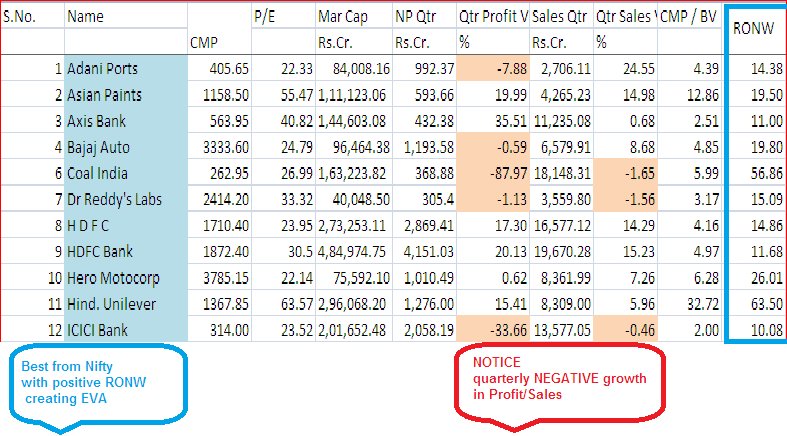Click the 'P/E' column header
Viewport: 787px width, 436px height.
283,16
